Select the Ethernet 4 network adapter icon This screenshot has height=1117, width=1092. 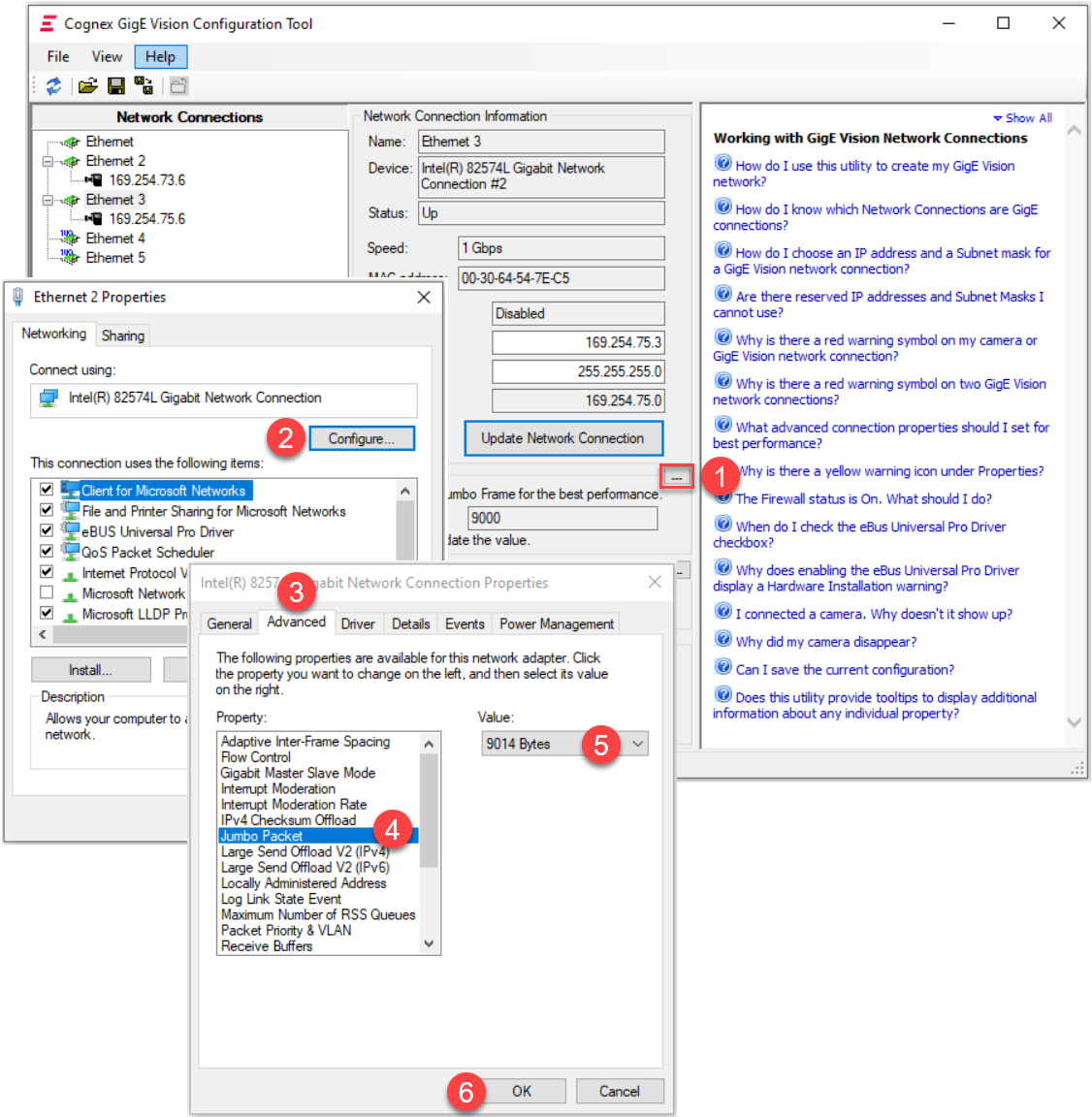pyautogui.click(x=70, y=239)
